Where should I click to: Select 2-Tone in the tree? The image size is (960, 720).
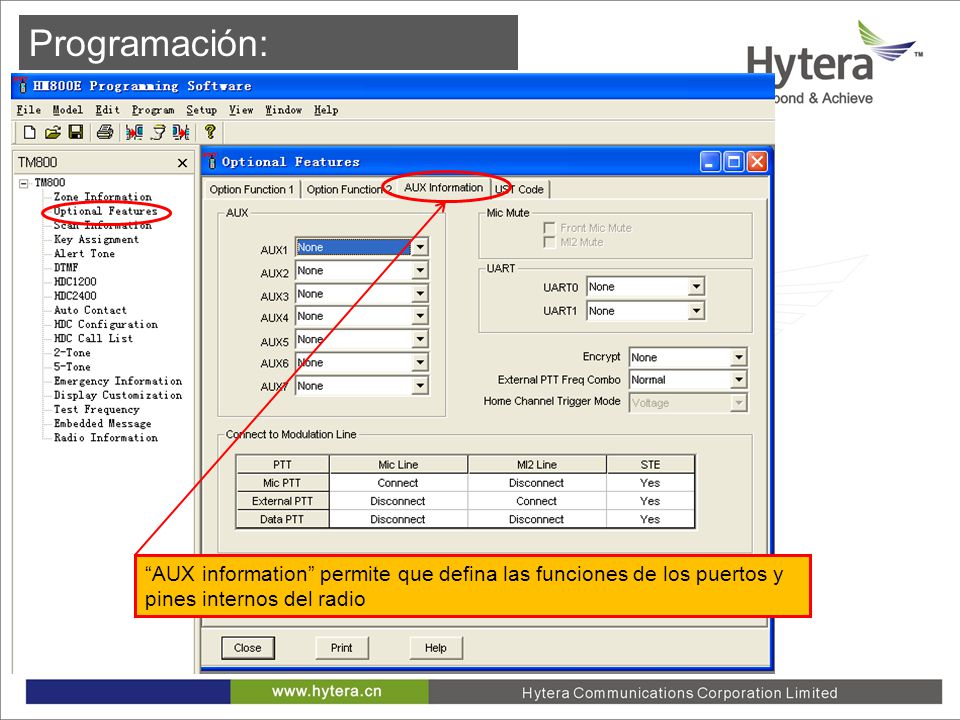(x=72, y=353)
